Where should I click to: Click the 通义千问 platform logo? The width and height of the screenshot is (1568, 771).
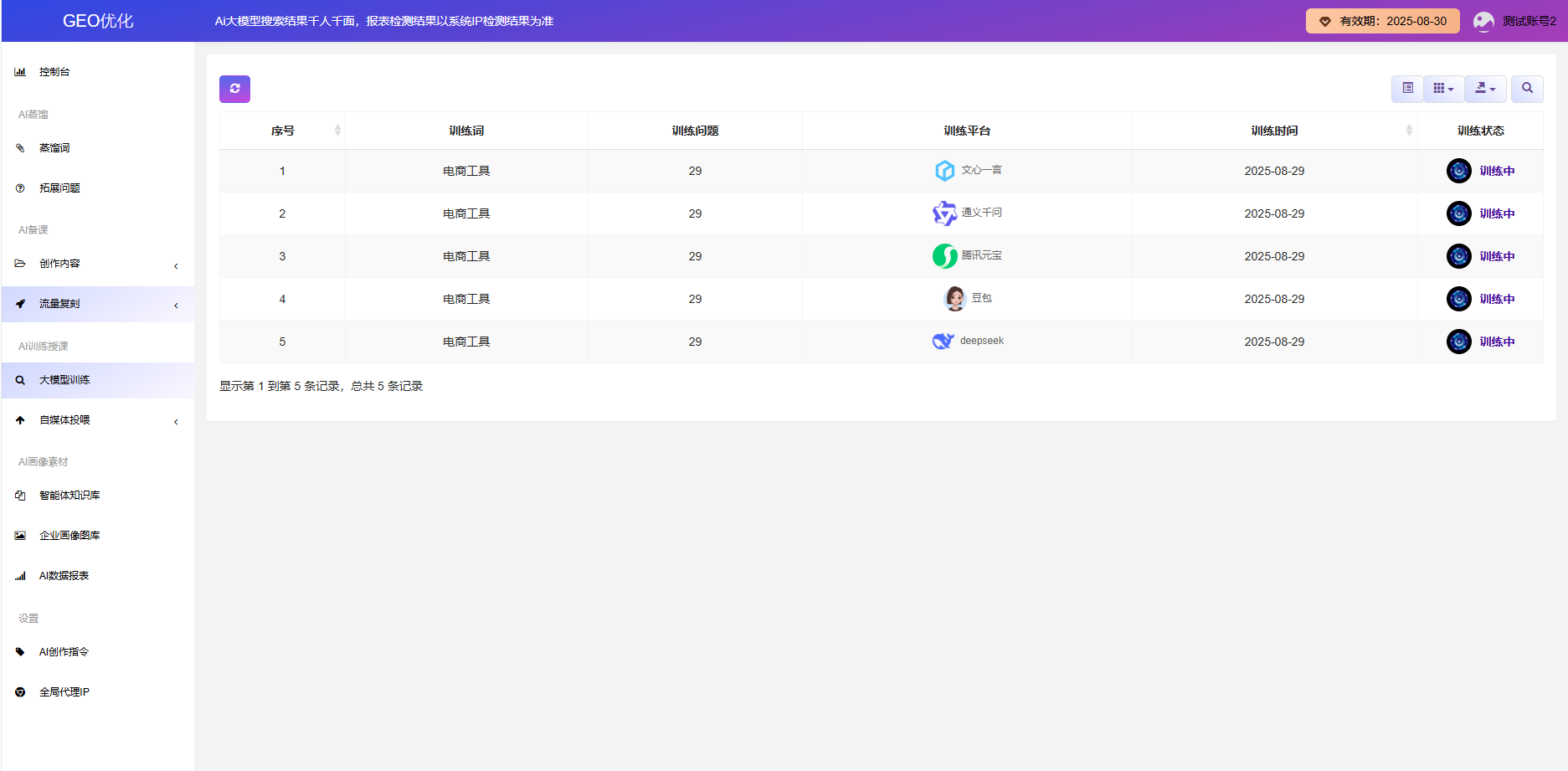[x=944, y=213]
